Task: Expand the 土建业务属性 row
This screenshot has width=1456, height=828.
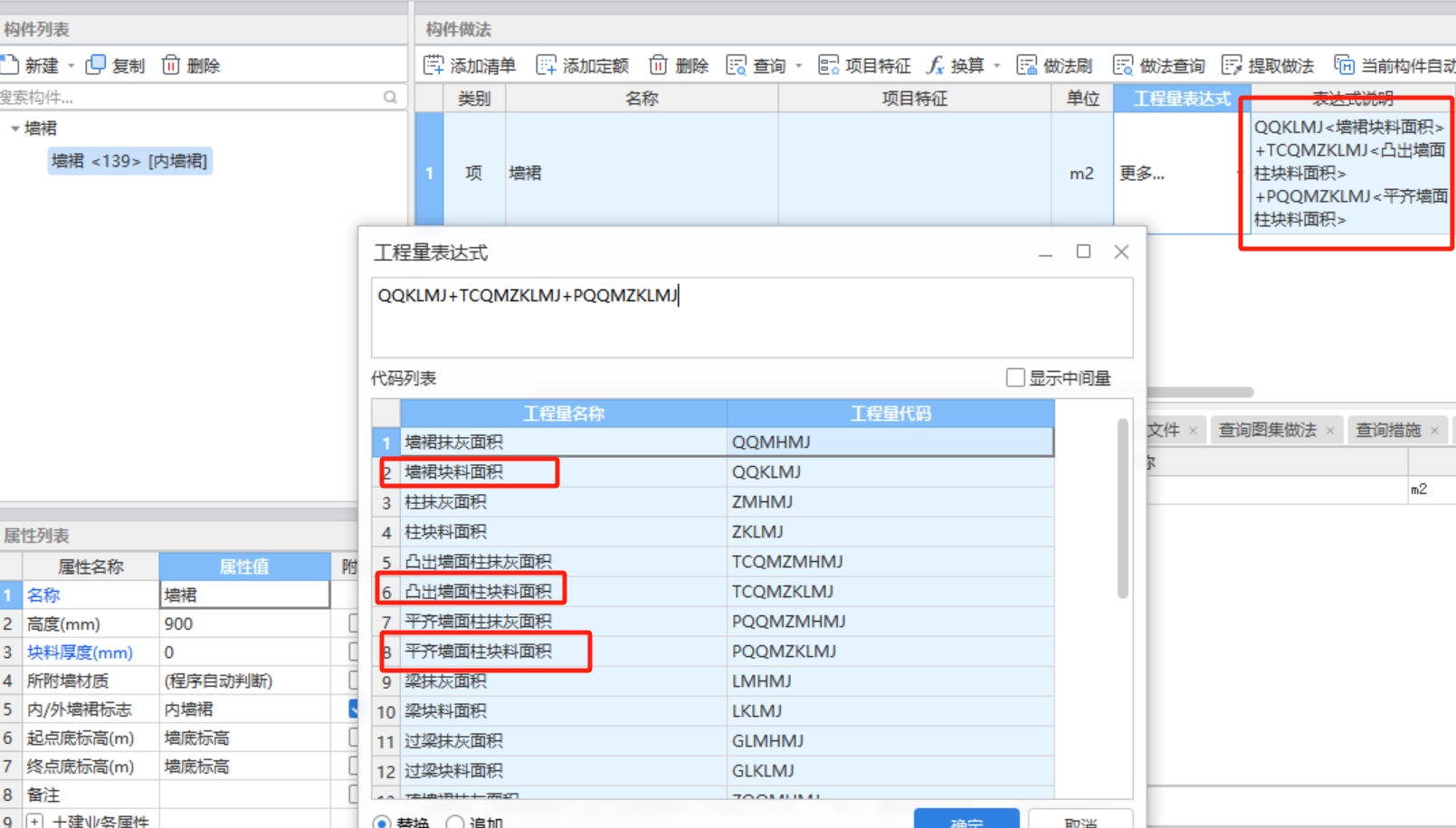Action: [x=34, y=821]
